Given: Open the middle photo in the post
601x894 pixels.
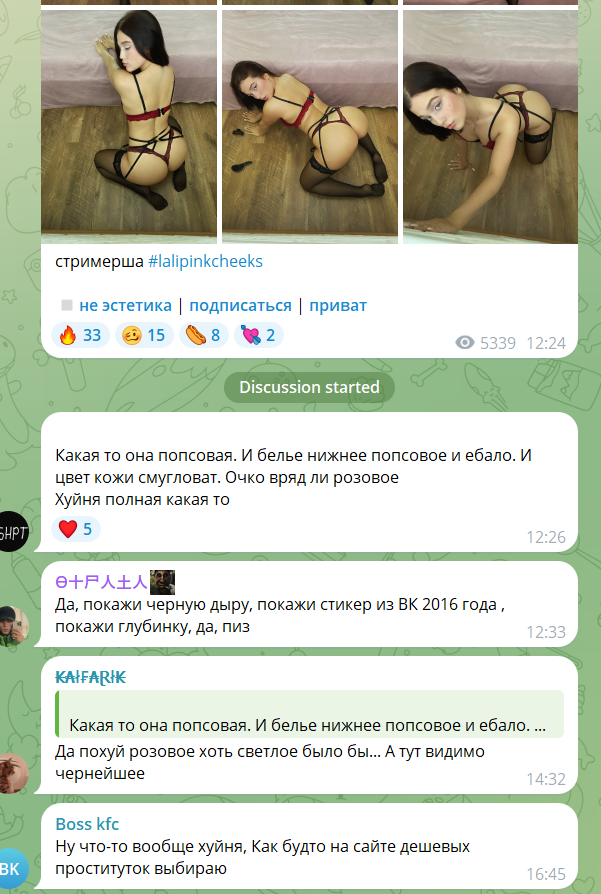Looking at the screenshot, I should pos(310,127).
